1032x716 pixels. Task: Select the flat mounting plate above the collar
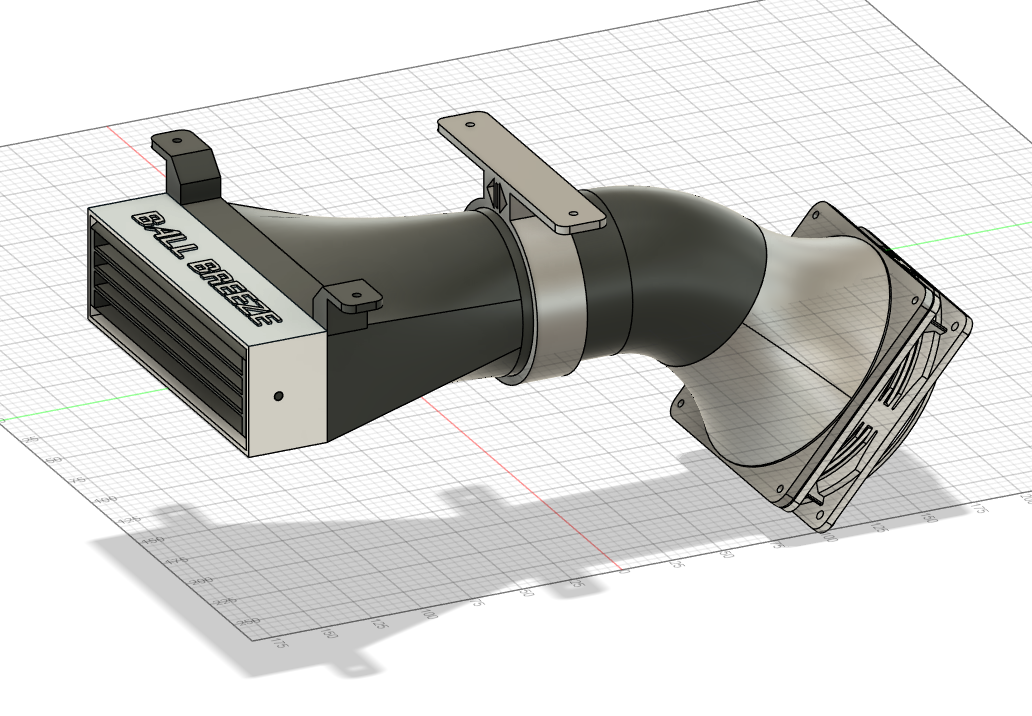520,171
